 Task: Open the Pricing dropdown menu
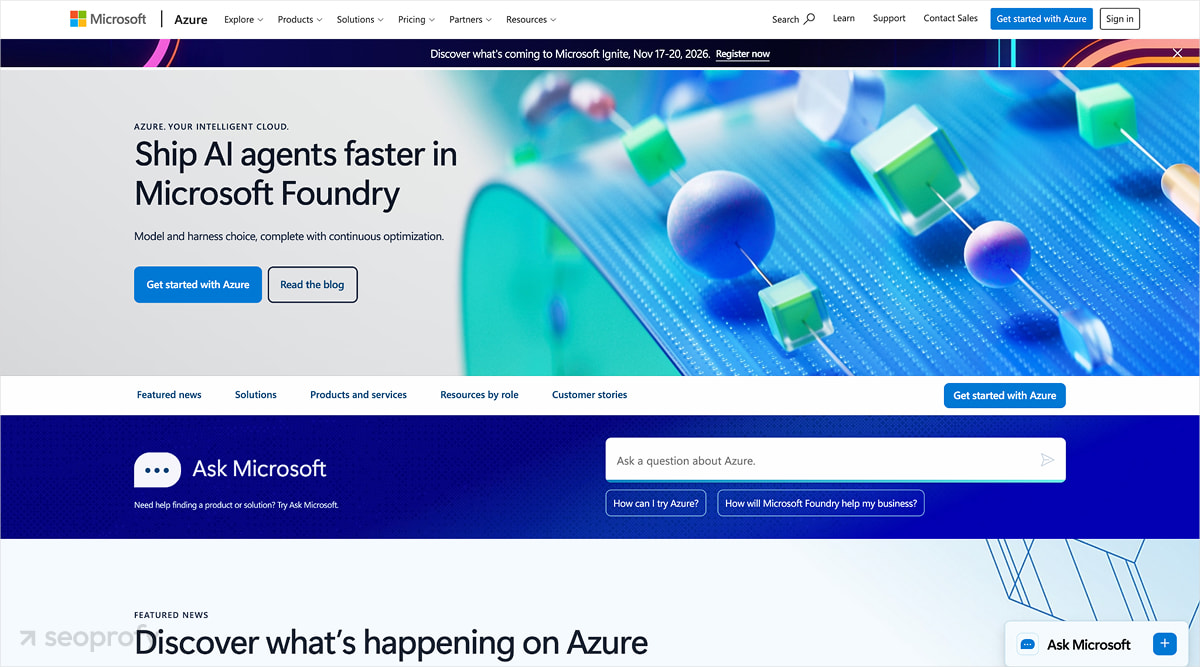[x=416, y=19]
